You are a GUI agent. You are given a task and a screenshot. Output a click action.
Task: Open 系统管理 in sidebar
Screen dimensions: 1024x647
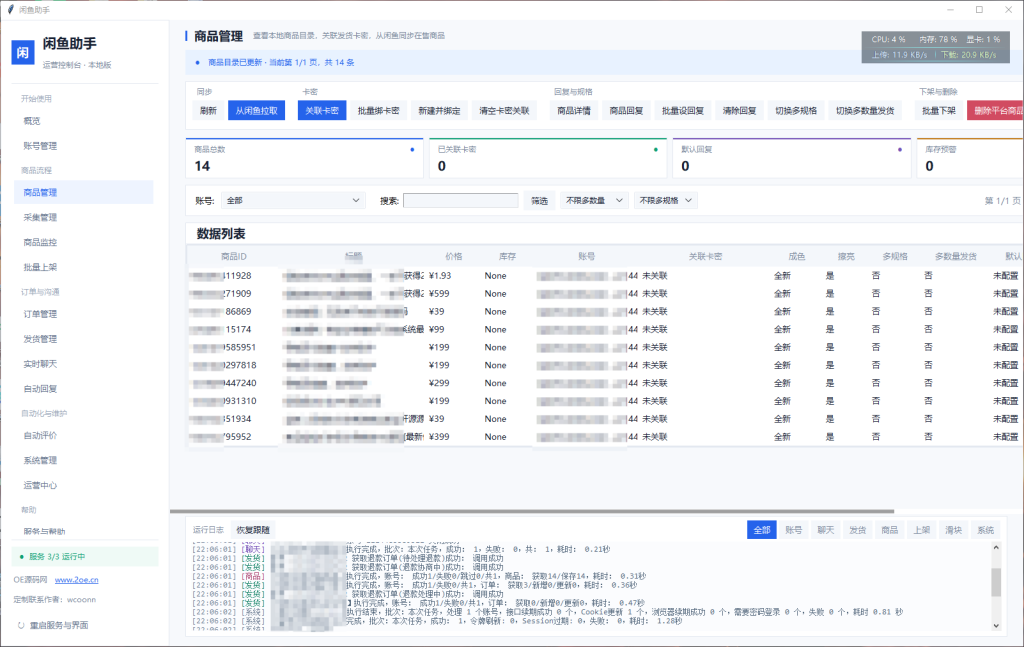pos(84,460)
